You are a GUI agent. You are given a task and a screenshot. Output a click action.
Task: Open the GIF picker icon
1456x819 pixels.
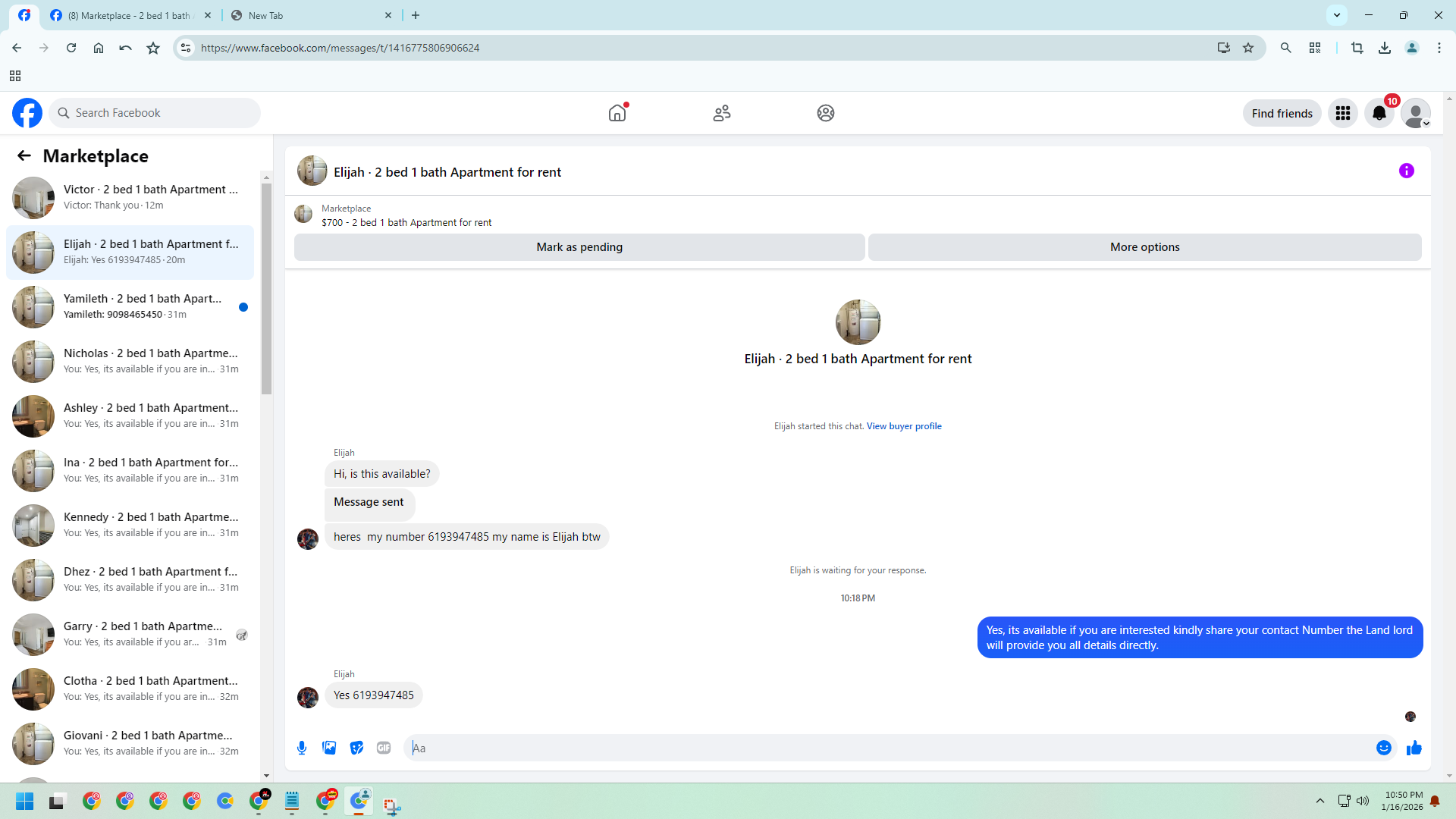384,748
